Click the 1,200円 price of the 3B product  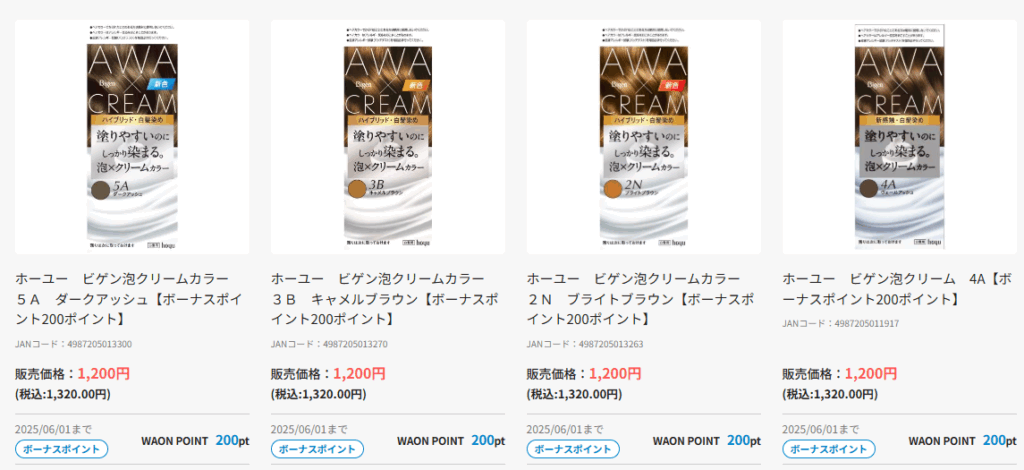click(359, 373)
